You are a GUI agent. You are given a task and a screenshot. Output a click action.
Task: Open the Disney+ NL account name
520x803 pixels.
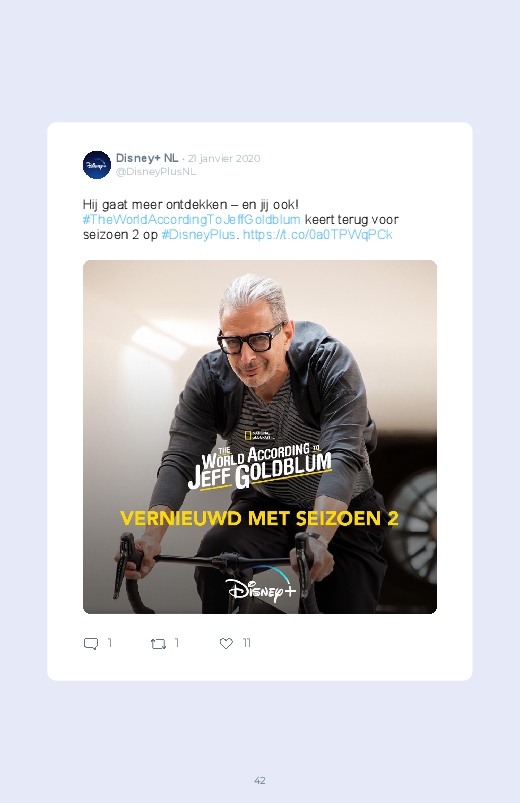point(147,158)
